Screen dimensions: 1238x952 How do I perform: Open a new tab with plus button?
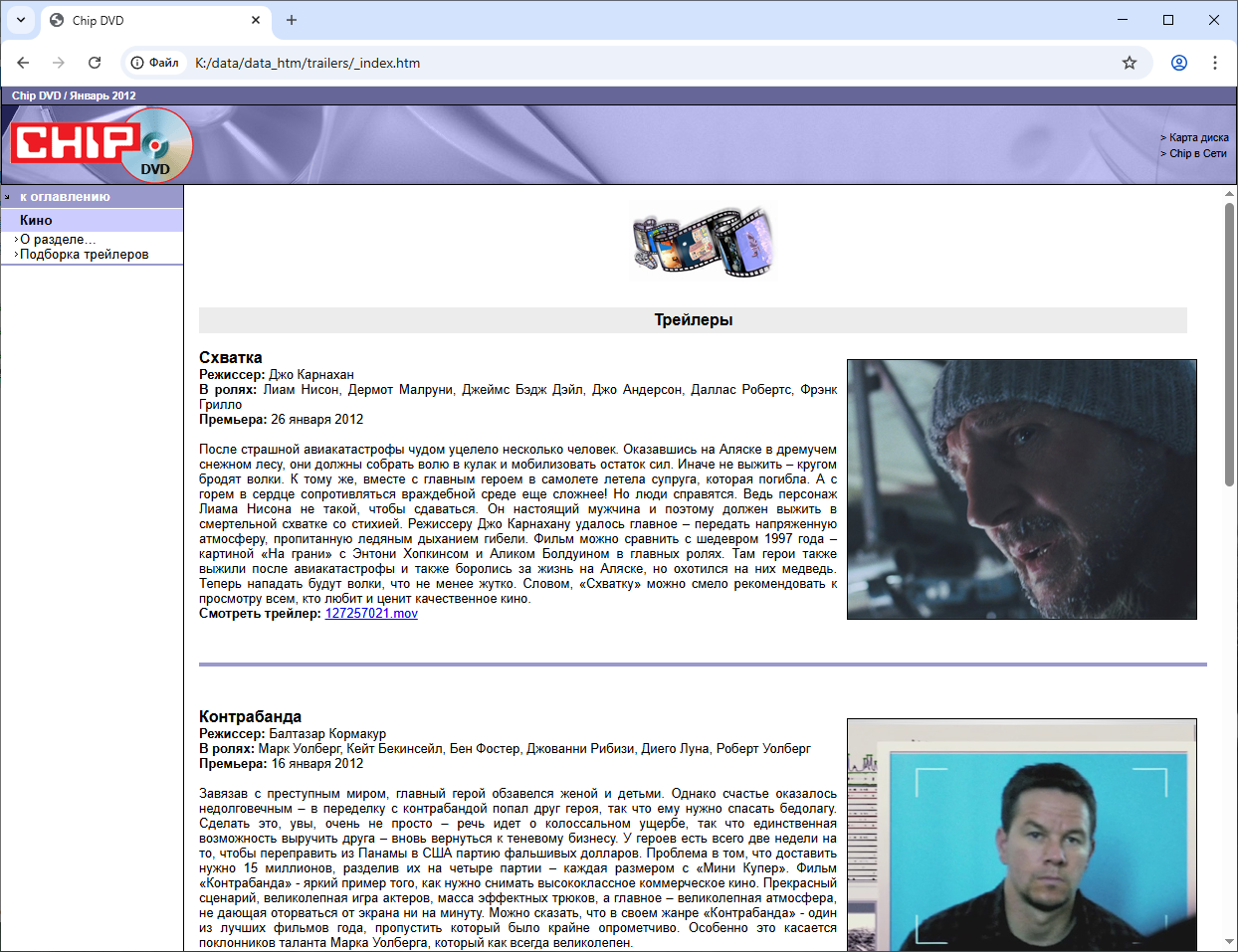coord(292,20)
